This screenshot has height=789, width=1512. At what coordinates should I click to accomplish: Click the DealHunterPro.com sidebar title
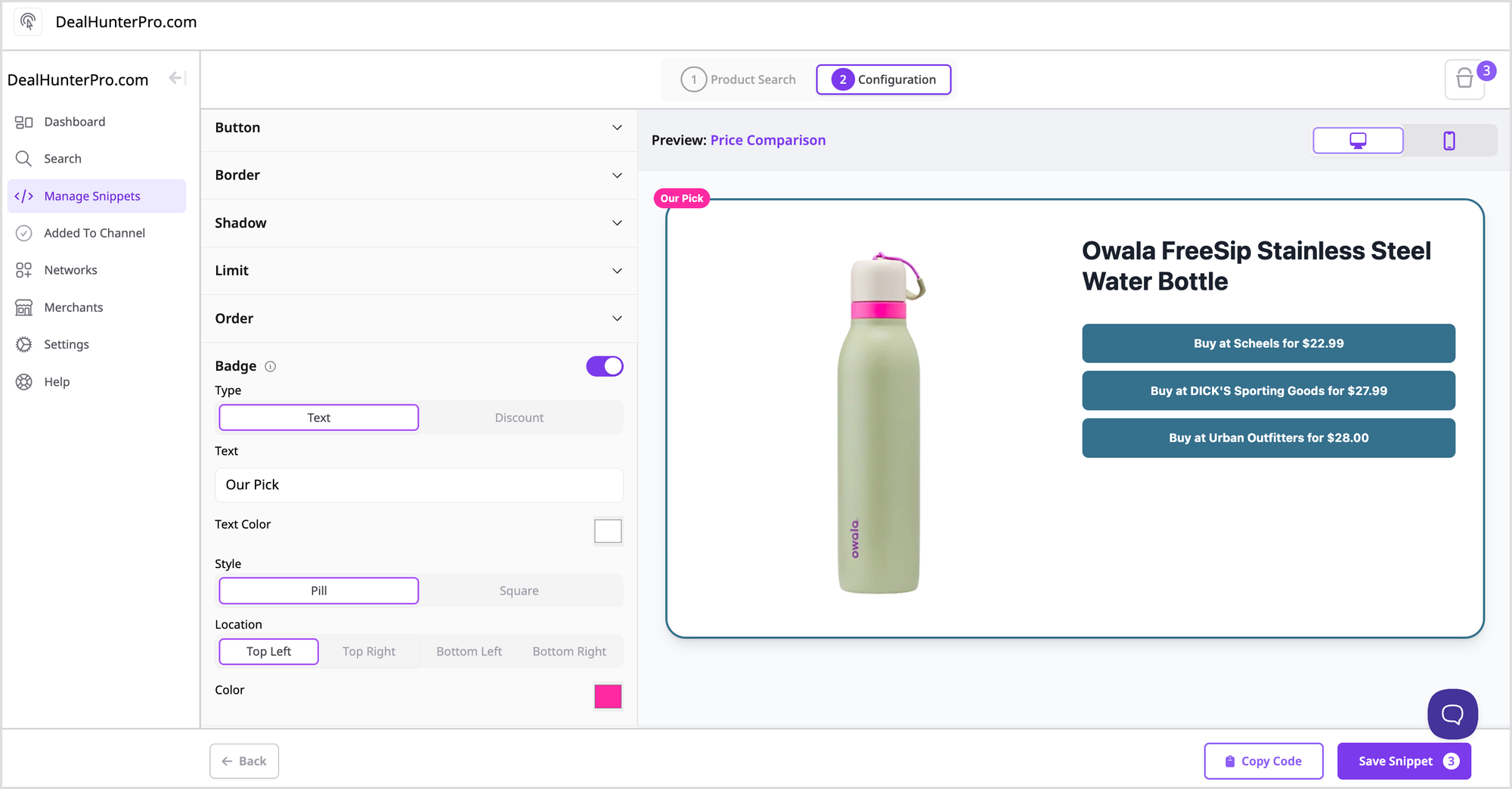(x=78, y=79)
